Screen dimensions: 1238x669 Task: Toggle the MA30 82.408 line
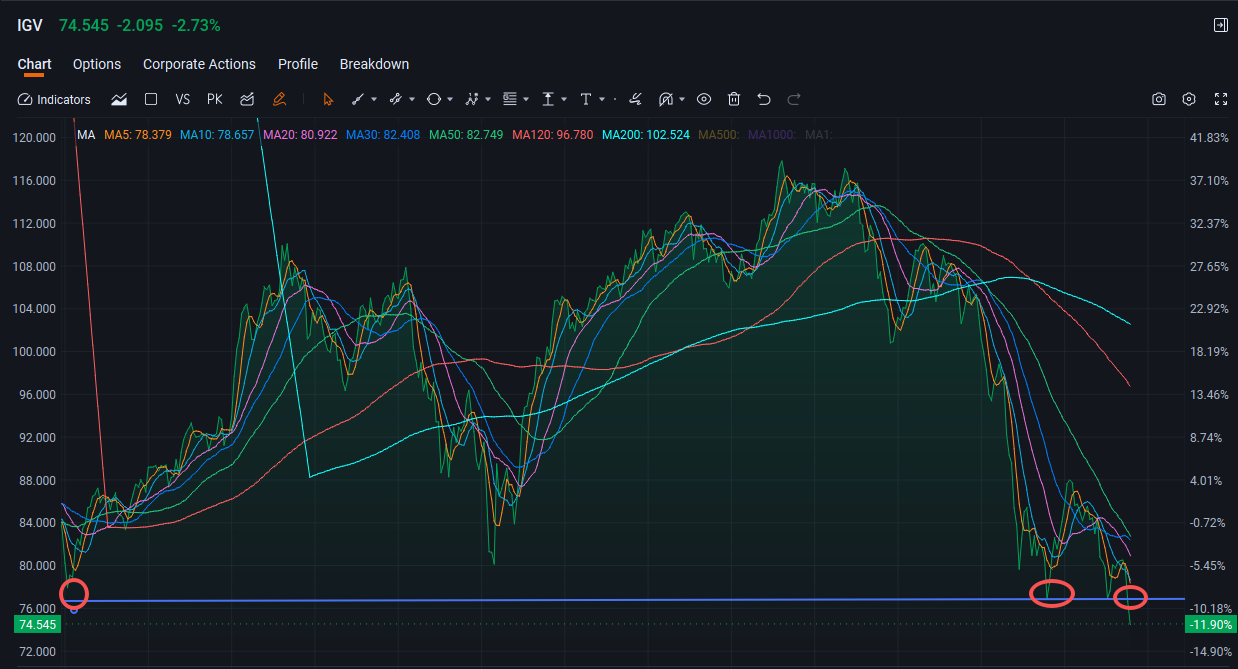(x=384, y=134)
